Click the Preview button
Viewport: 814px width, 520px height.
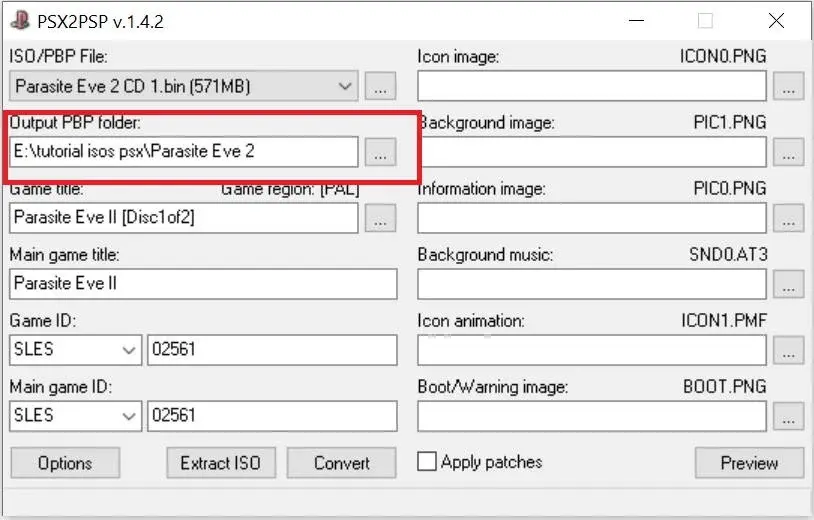pyautogui.click(x=749, y=463)
